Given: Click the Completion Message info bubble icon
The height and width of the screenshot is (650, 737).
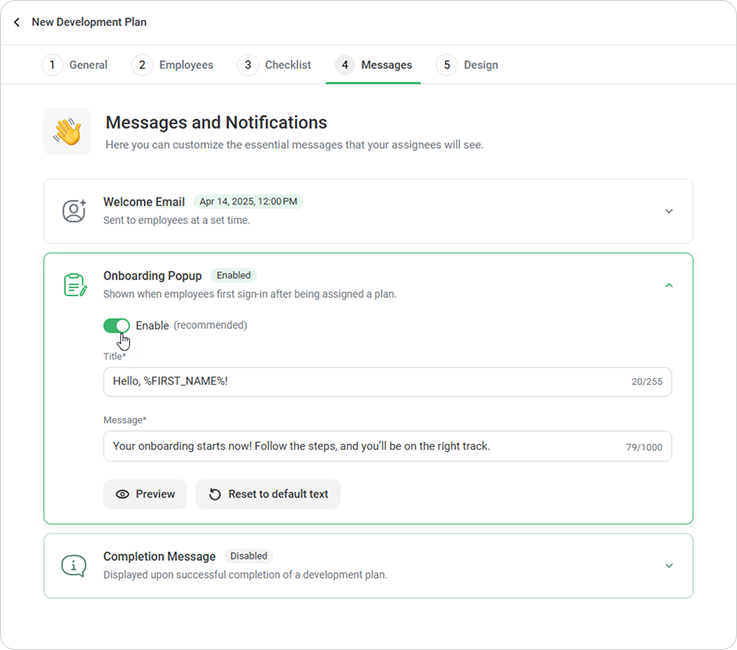Looking at the screenshot, I should (74, 565).
